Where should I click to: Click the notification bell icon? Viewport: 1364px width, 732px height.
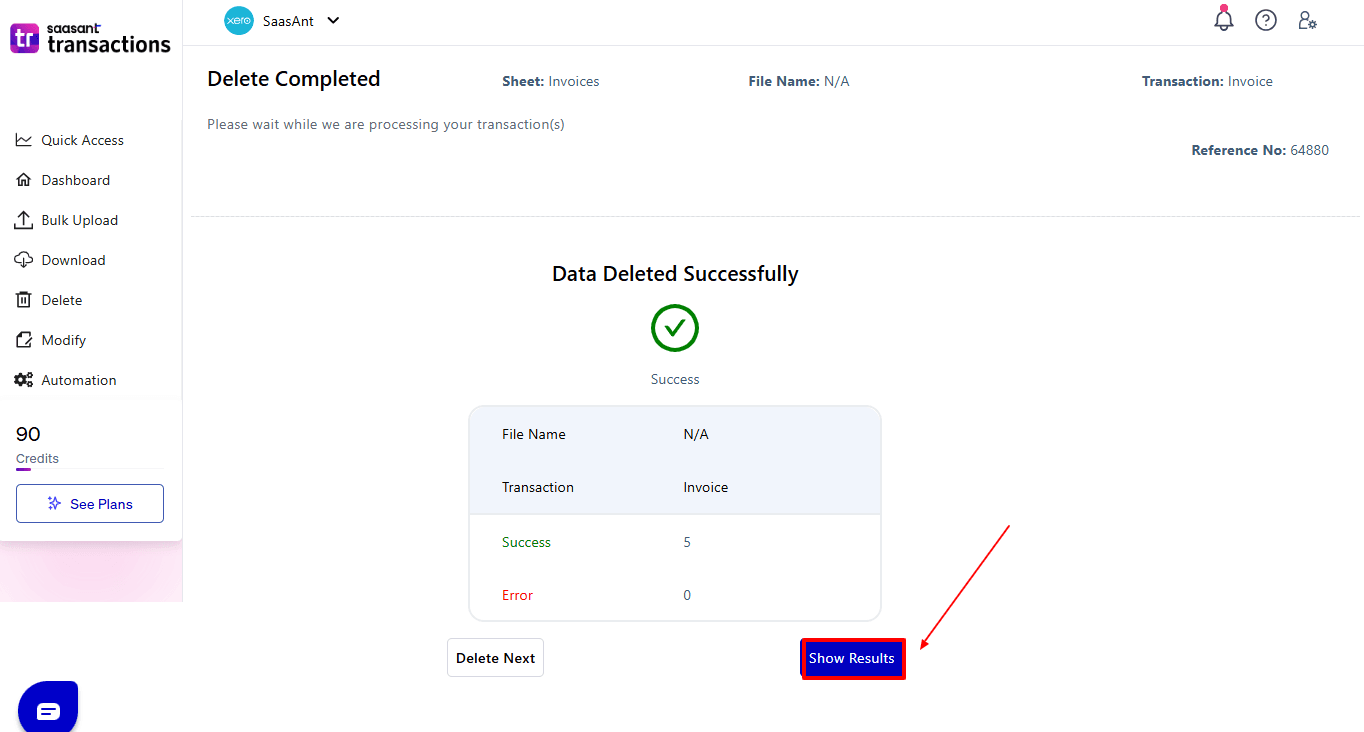tap(1224, 20)
